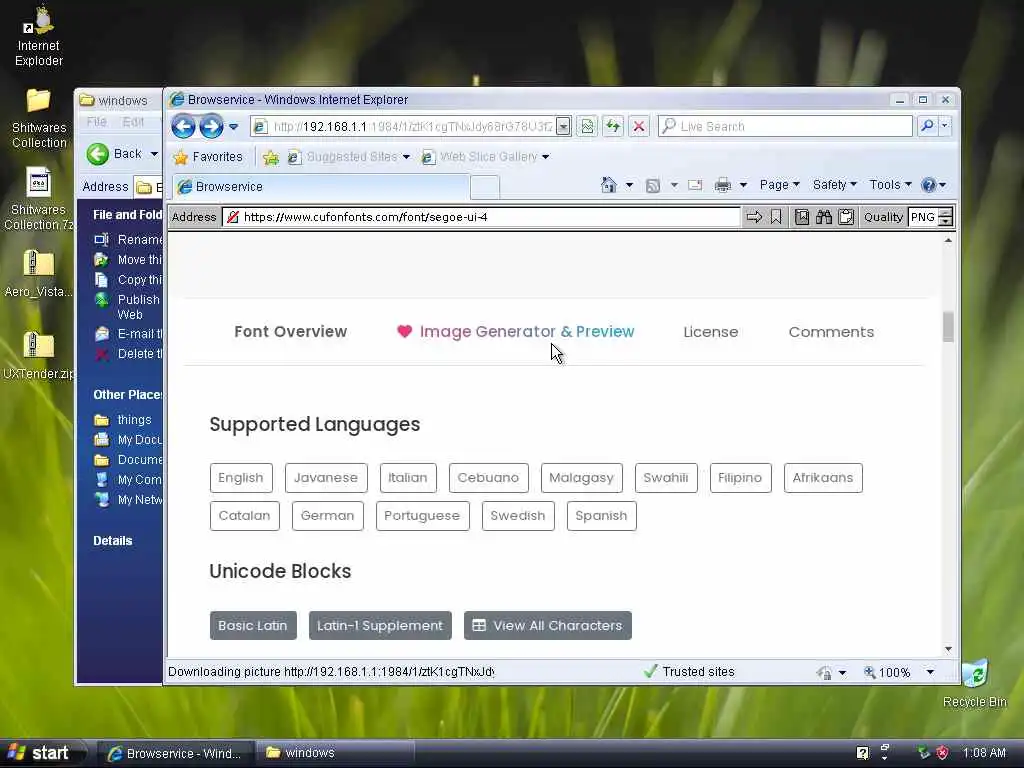Open the Comments tab
The height and width of the screenshot is (768, 1024).
coord(831,332)
